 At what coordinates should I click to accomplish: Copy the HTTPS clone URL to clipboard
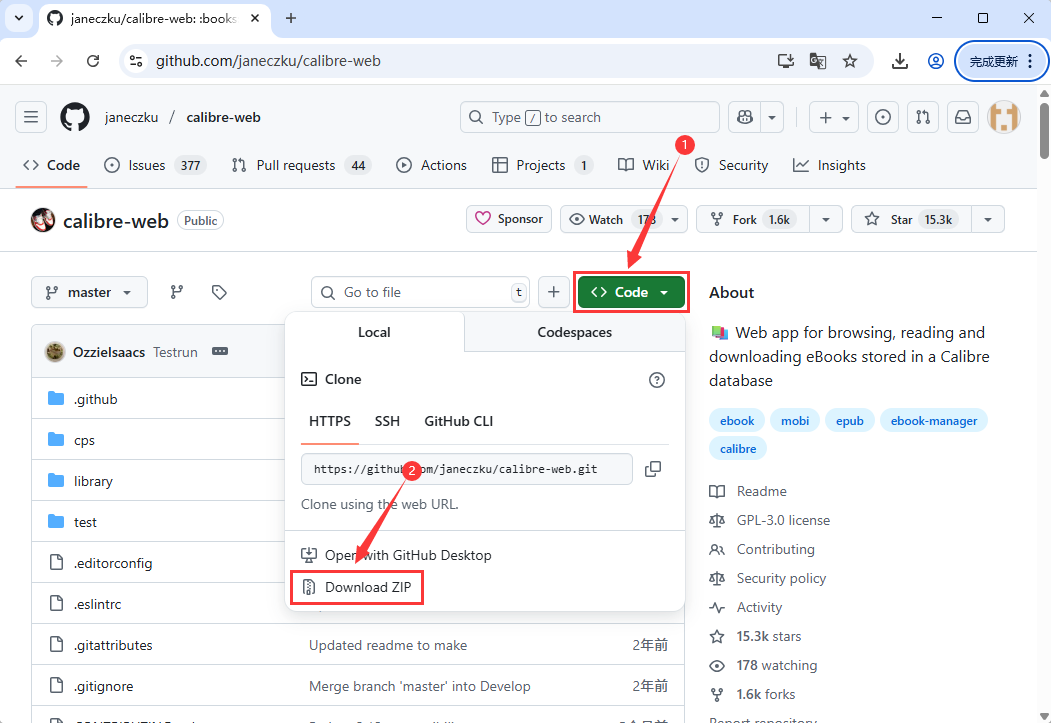click(x=652, y=469)
